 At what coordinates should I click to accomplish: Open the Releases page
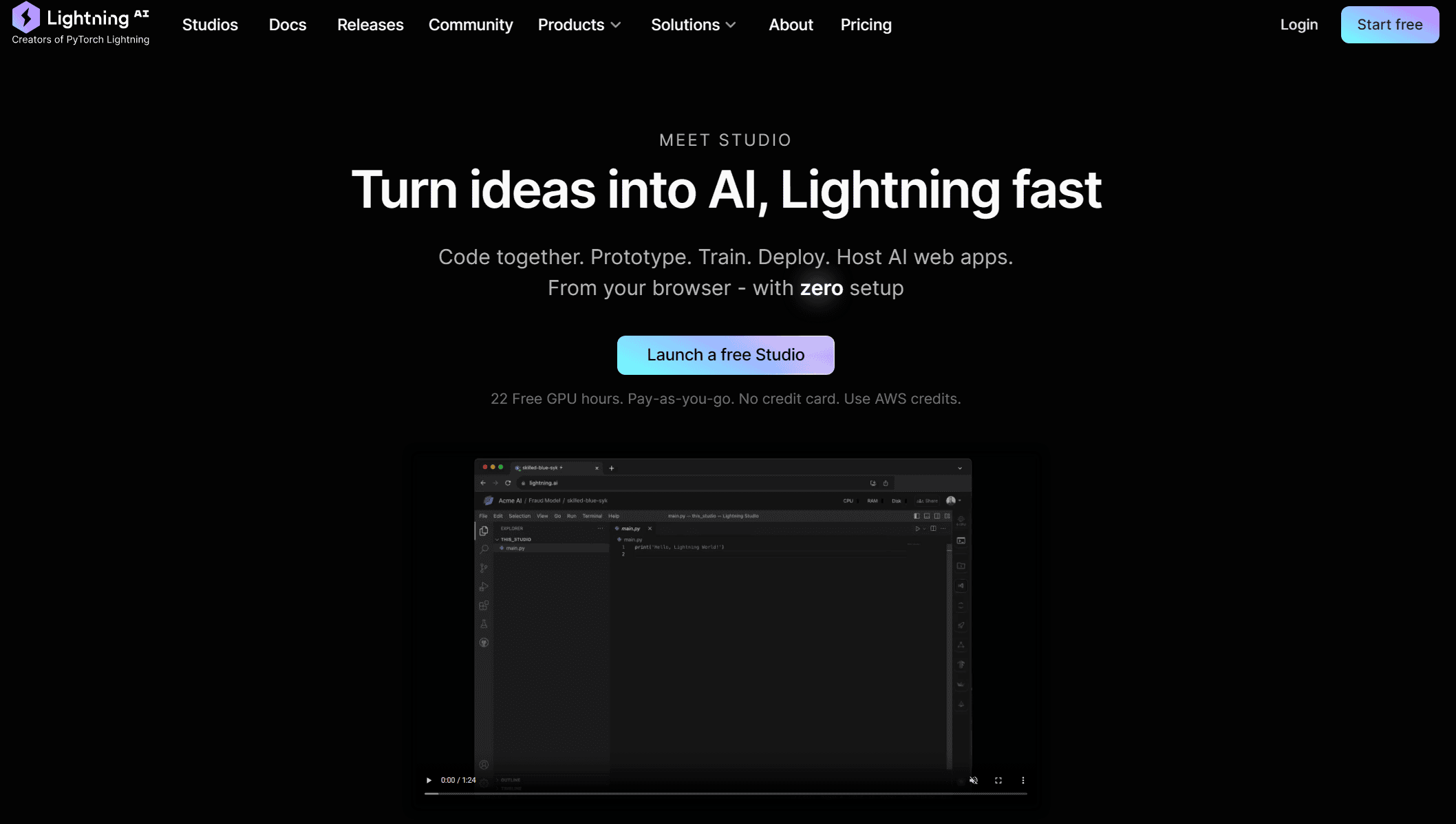370,25
